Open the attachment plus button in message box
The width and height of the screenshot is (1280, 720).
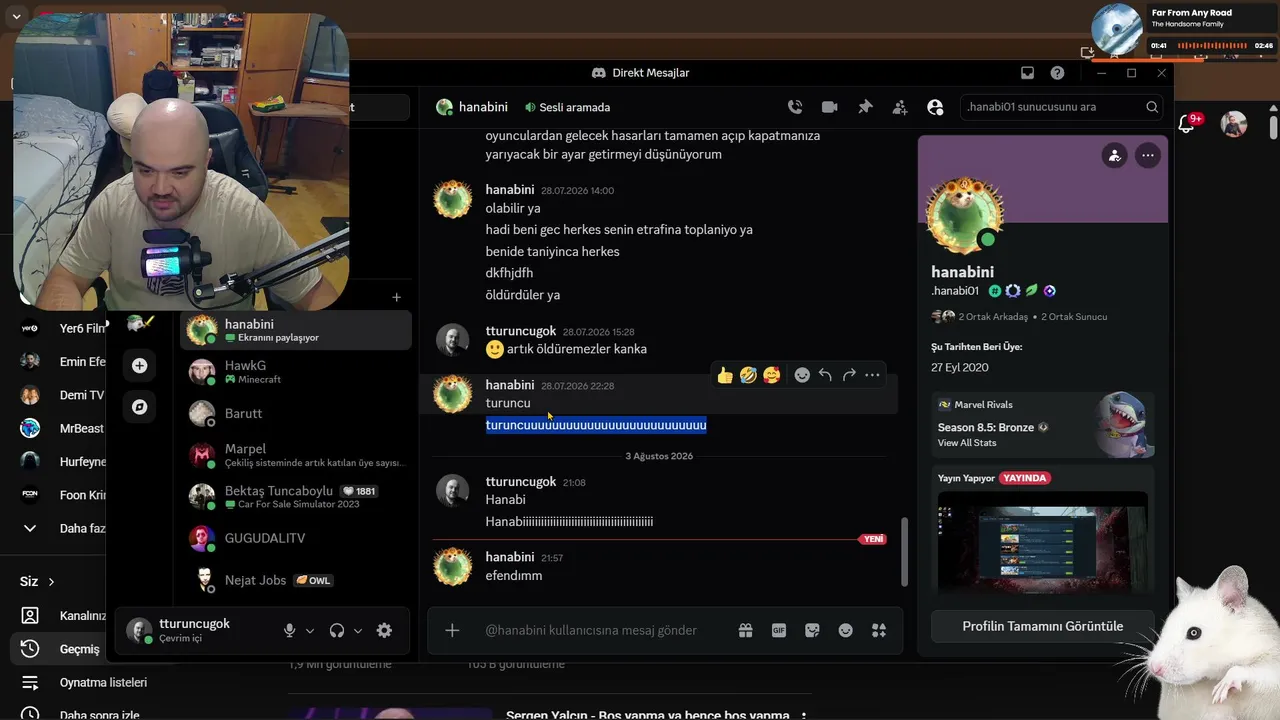452,630
